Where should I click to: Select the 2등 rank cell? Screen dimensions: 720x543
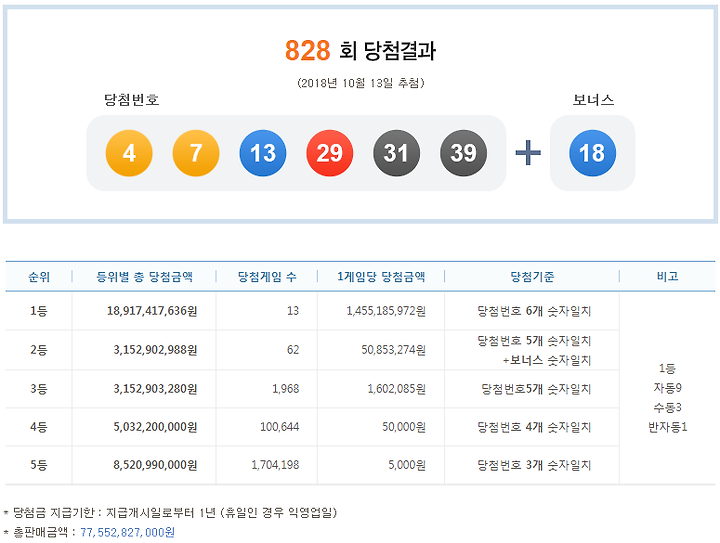[39, 350]
